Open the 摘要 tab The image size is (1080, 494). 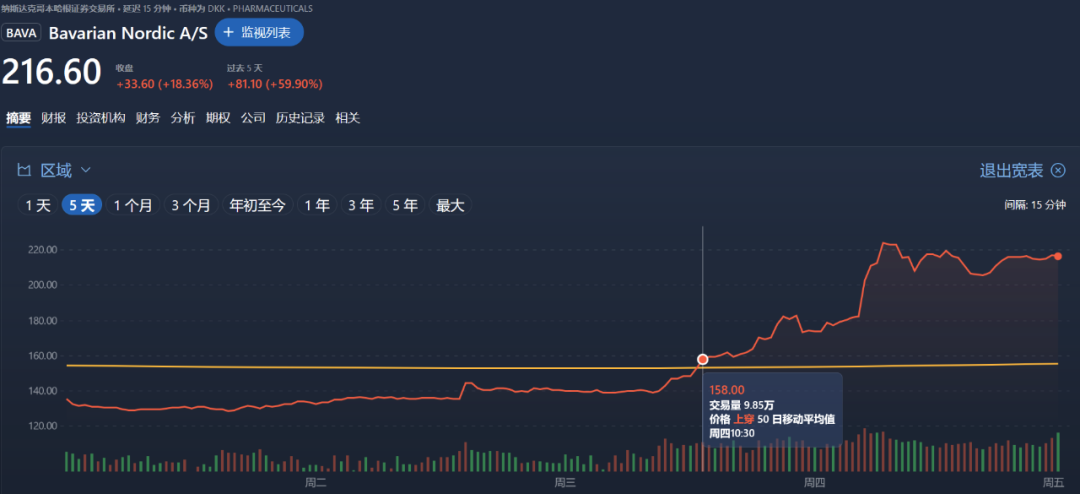pos(19,118)
